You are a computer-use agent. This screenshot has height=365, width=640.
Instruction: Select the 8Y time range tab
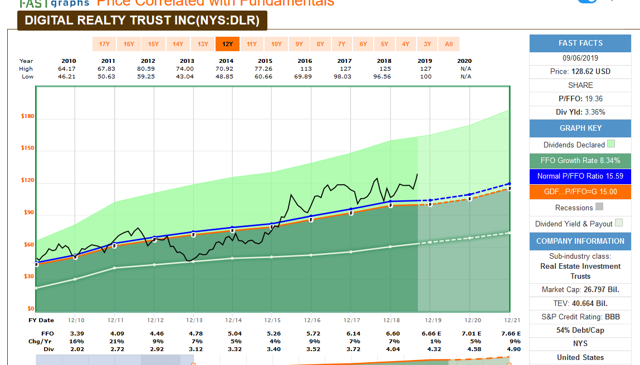(320, 44)
